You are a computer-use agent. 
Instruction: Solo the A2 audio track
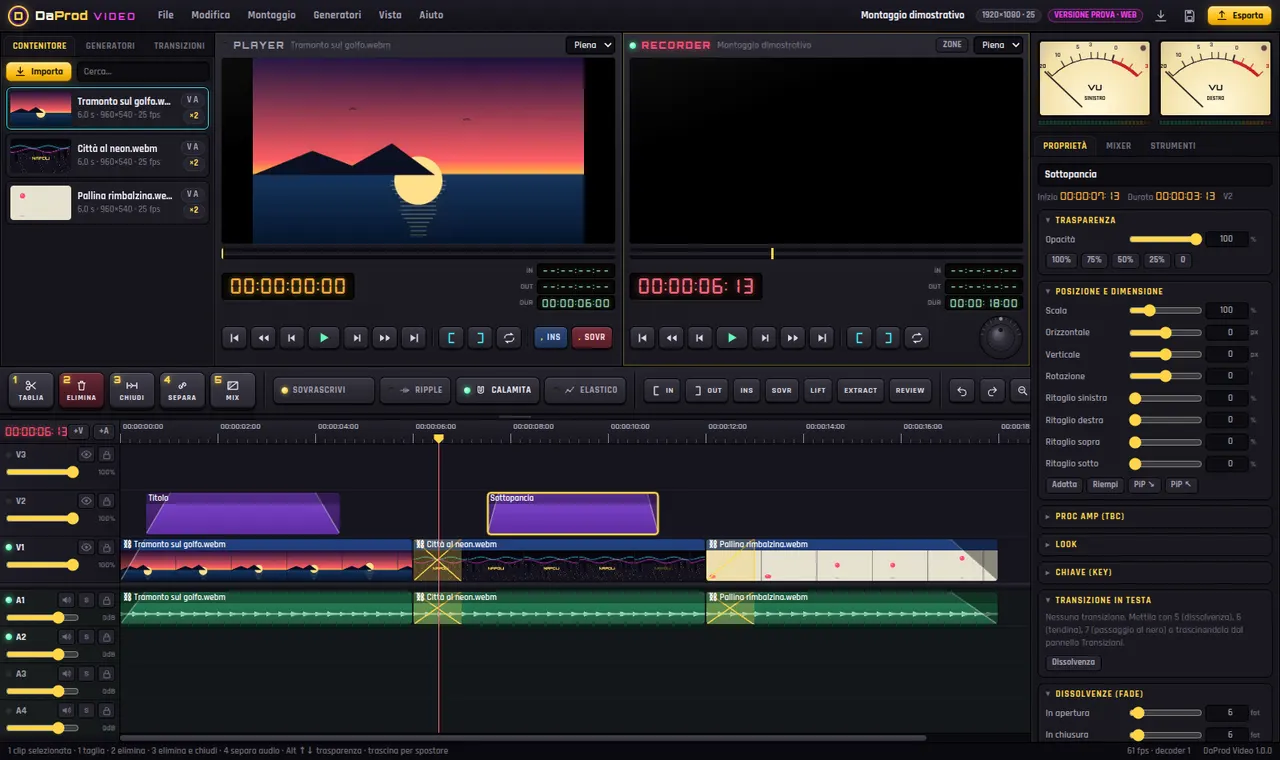tap(86, 637)
